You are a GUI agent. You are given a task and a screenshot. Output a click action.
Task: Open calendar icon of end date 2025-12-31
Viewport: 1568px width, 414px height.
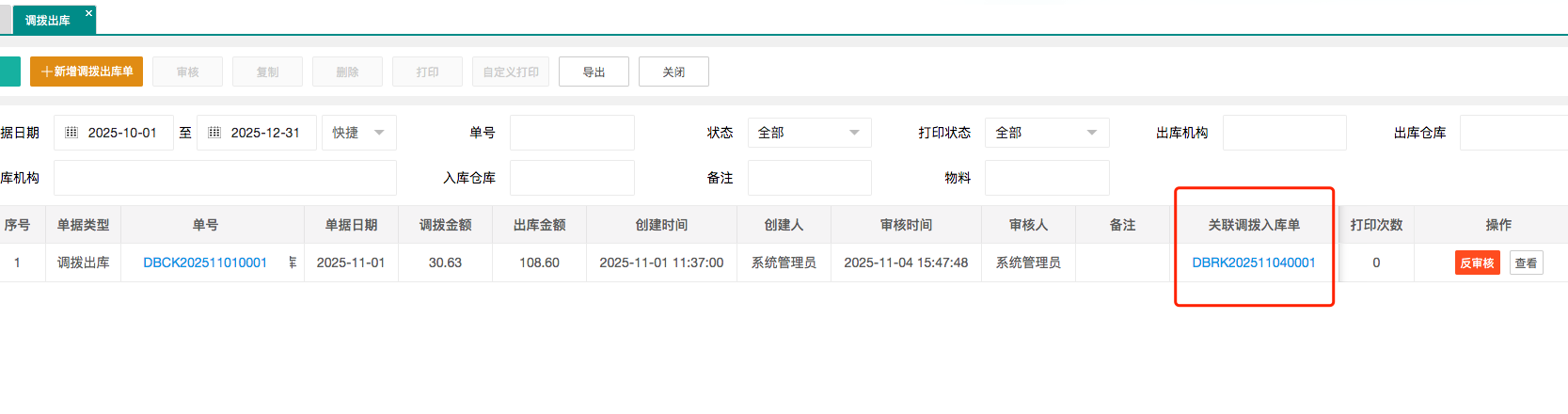pyautogui.click(x=214, y=133)
